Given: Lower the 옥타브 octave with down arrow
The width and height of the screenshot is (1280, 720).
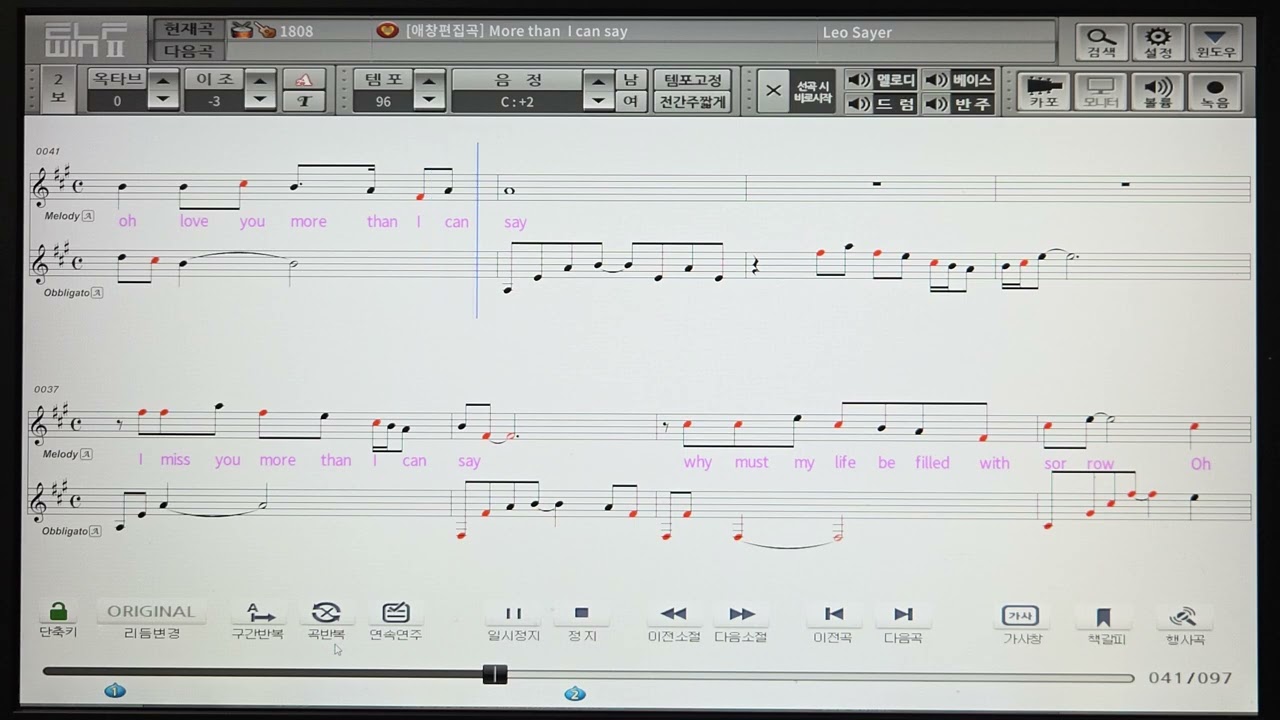Looking at the screenshot, I should click(163, 100).
